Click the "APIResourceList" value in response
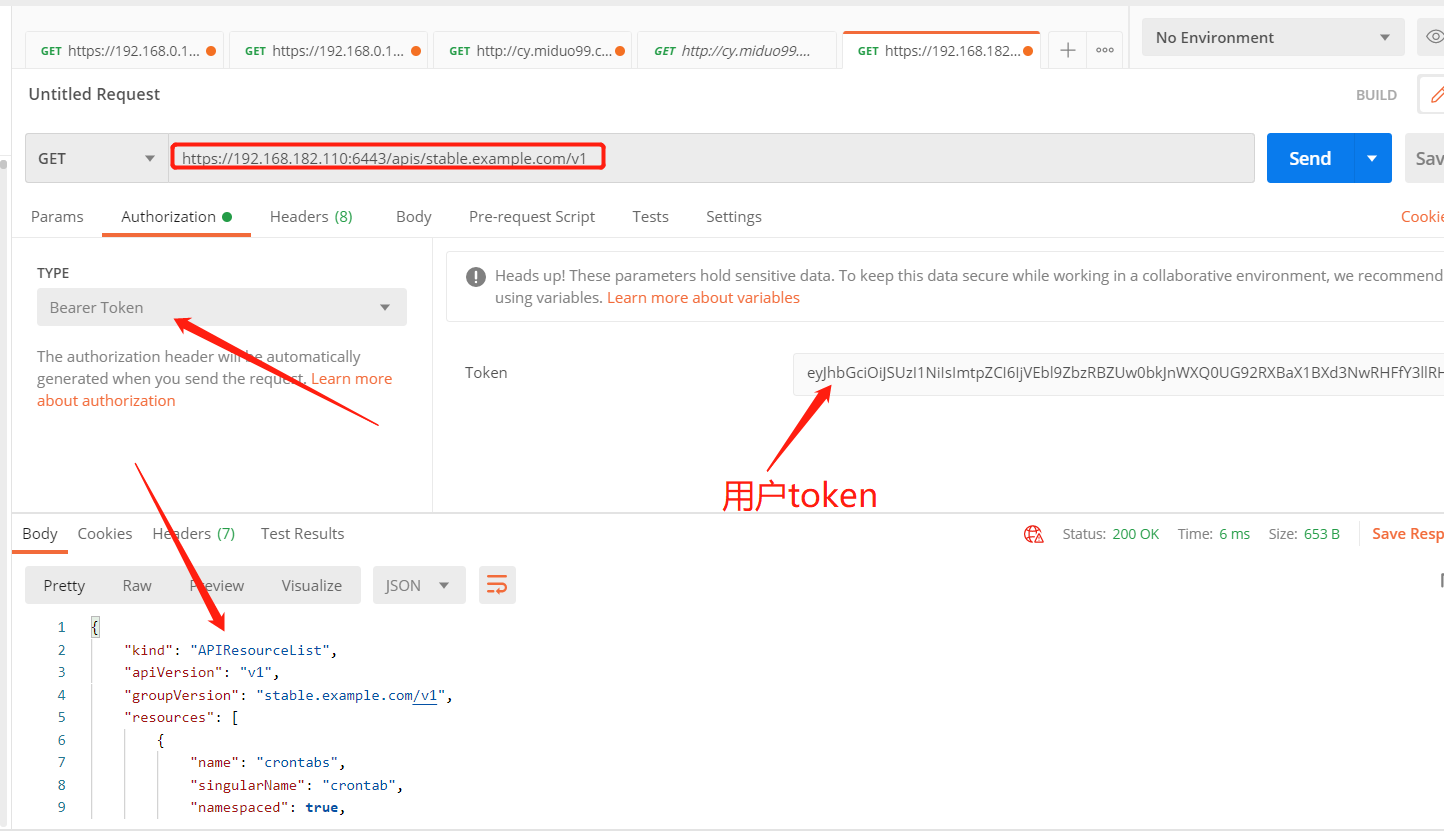 (260, 650)
